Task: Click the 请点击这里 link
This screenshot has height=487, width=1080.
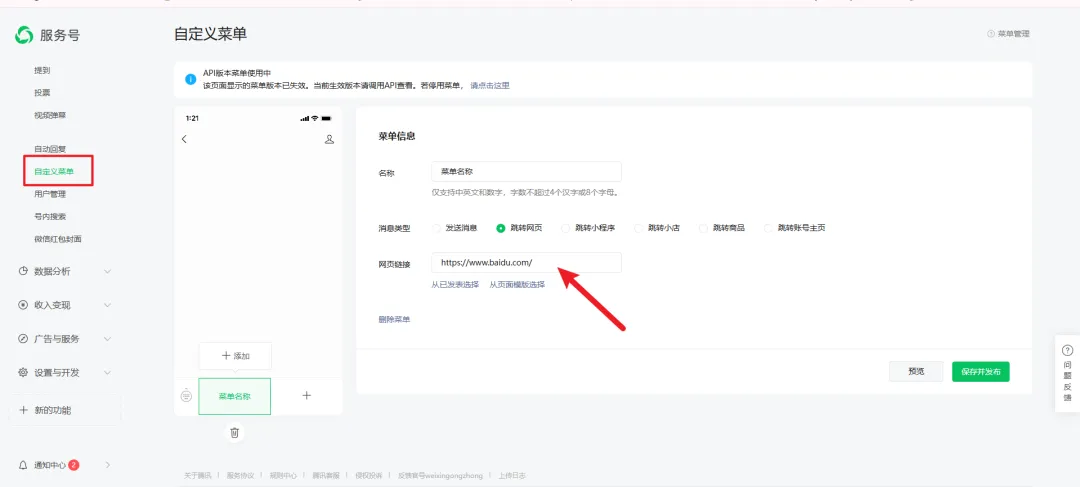Action: tap(490, 85)
